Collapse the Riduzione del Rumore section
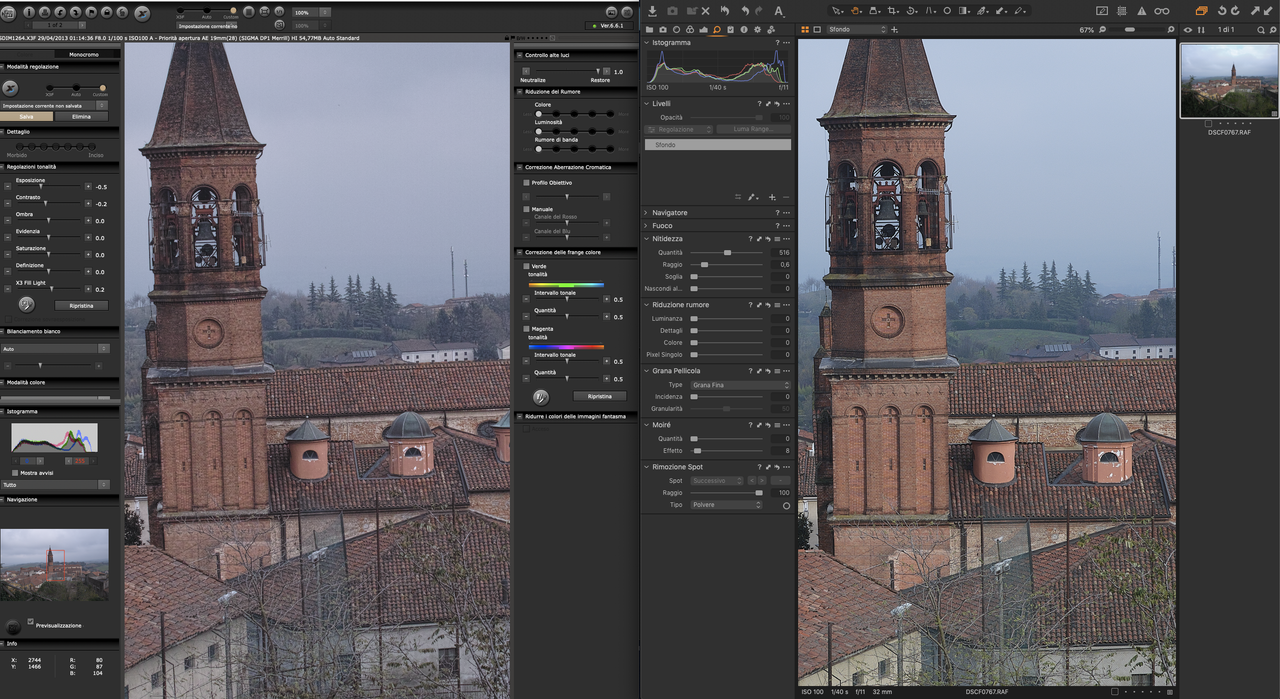The height and width of the screenshot is (699, 1280). (520, 92)
